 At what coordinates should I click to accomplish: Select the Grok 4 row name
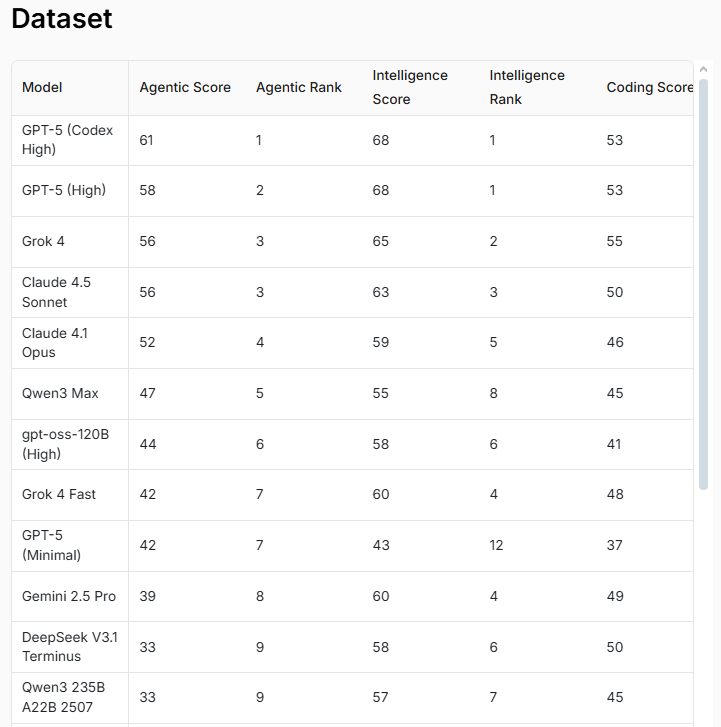(44, 241)
